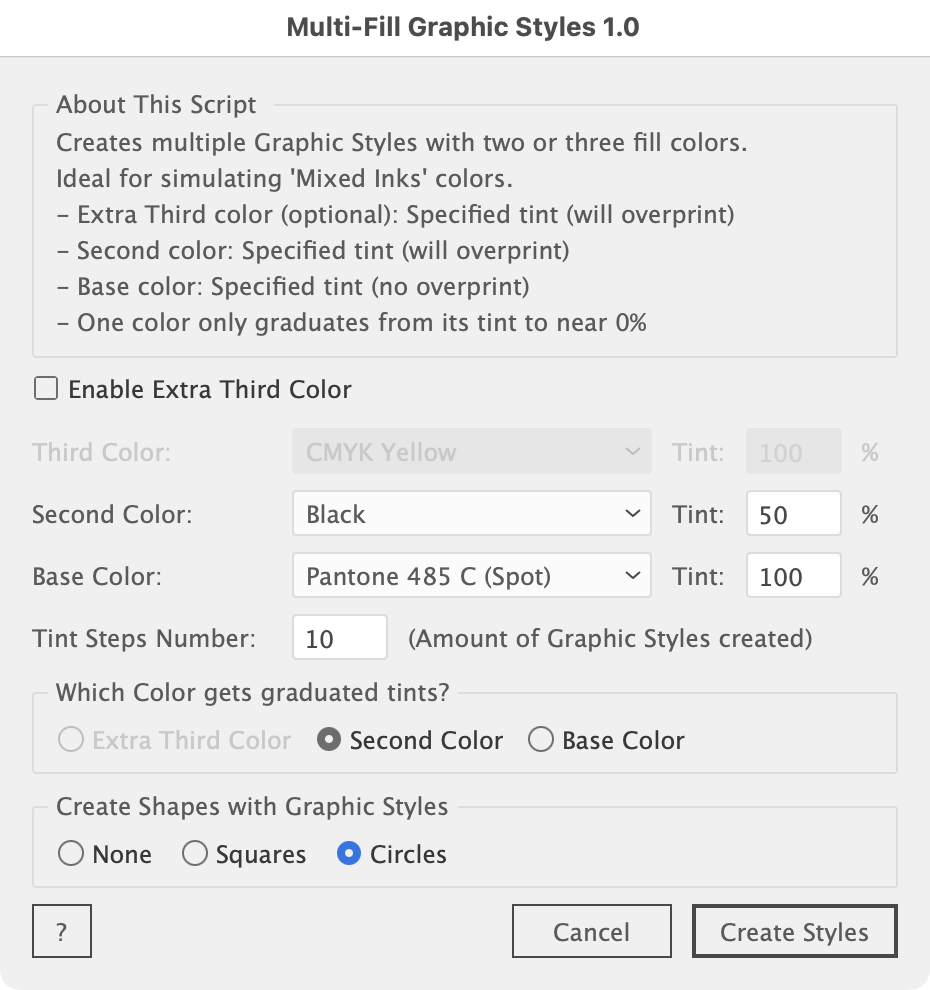Open the Second Color dropdown
The height and width of the screenshot is (990, 930).
pyautogui.click(x=471, y=515)
